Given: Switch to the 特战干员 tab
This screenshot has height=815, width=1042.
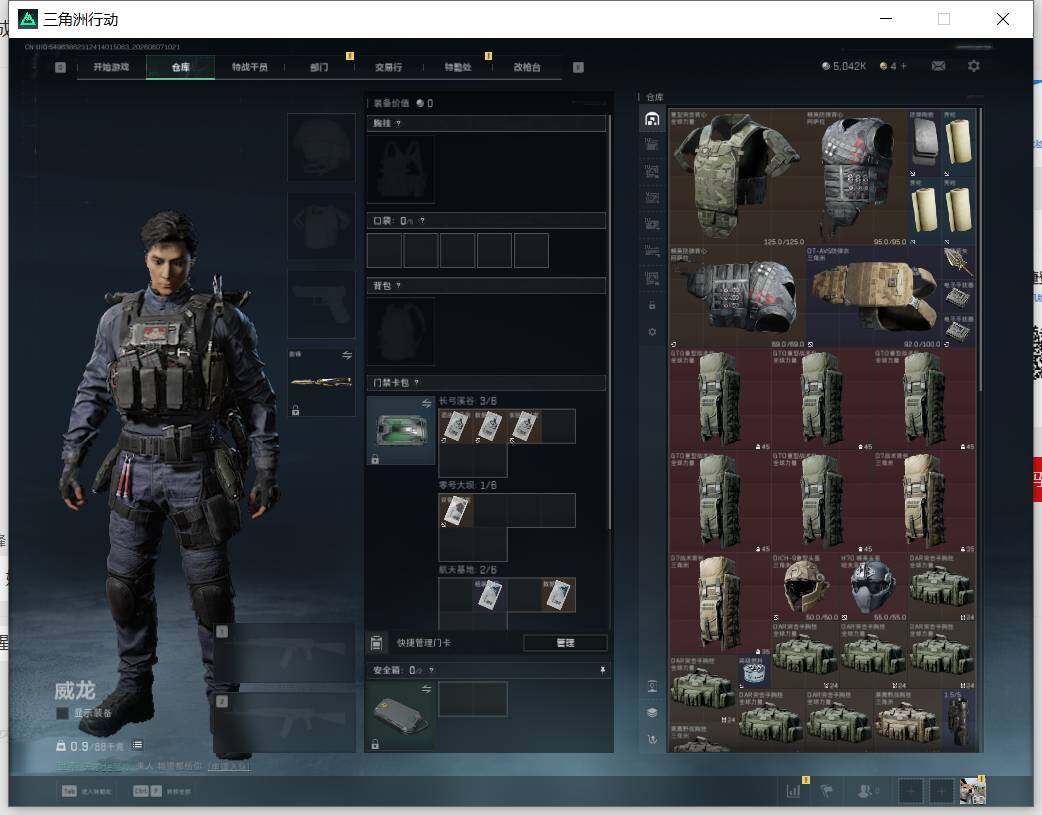Looking at the screenshot, I should click(x=249, y=67).
